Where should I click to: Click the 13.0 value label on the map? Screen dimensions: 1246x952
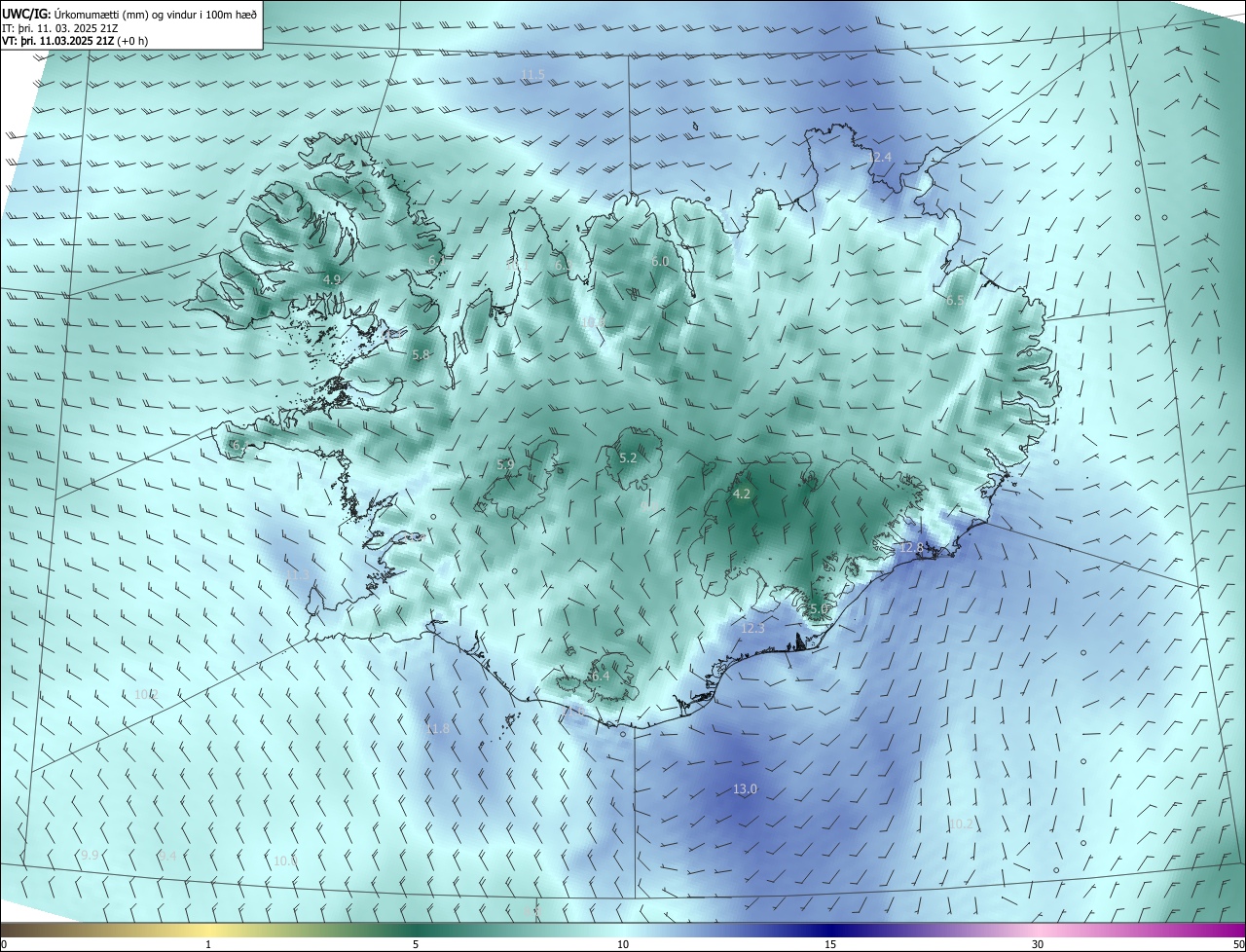(745, 789)
